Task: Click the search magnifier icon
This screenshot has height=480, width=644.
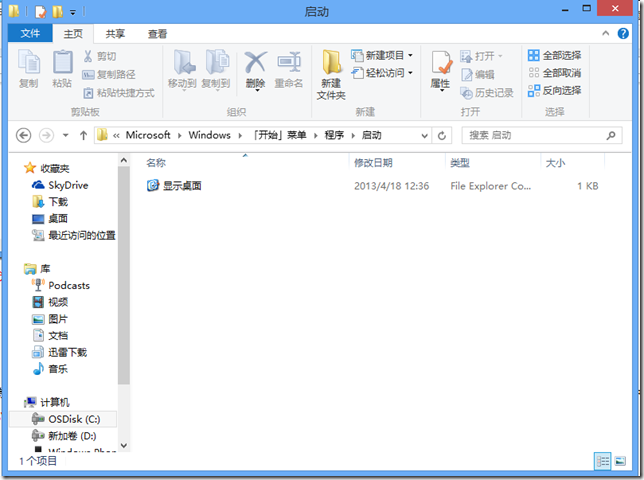Action: (611, 135)
